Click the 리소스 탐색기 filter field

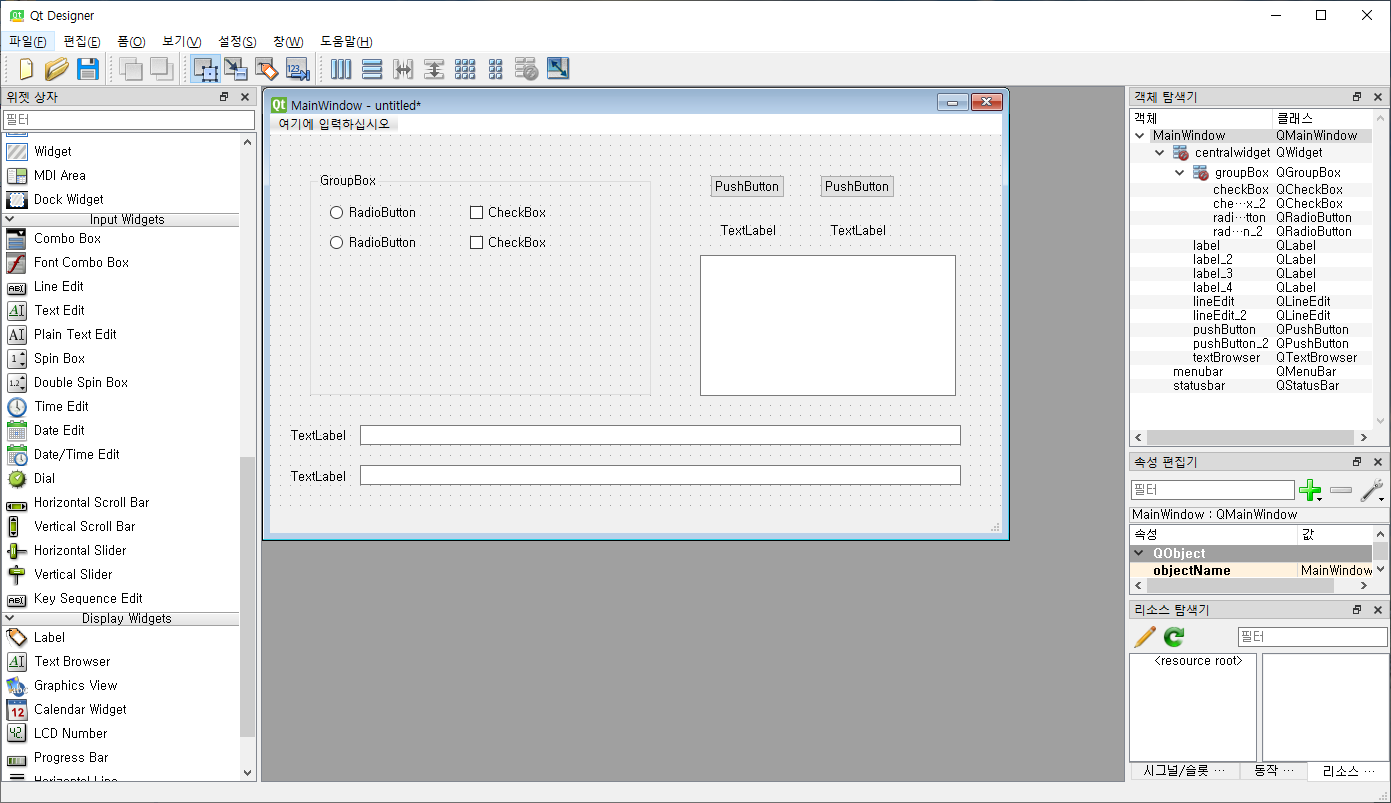1312,637
